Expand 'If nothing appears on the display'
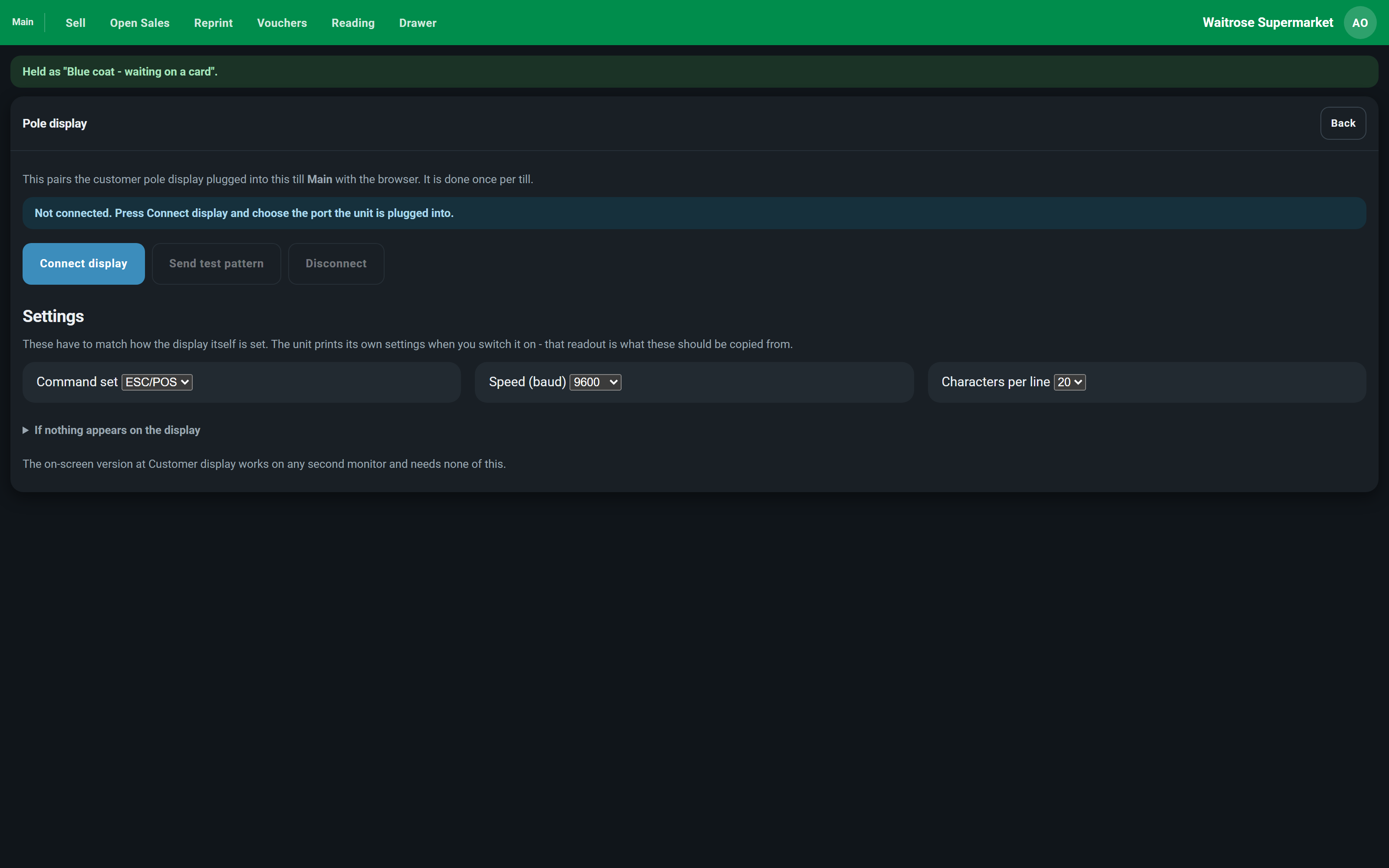The width and height of the screenshot is (1389, 868). coord(112,430)
